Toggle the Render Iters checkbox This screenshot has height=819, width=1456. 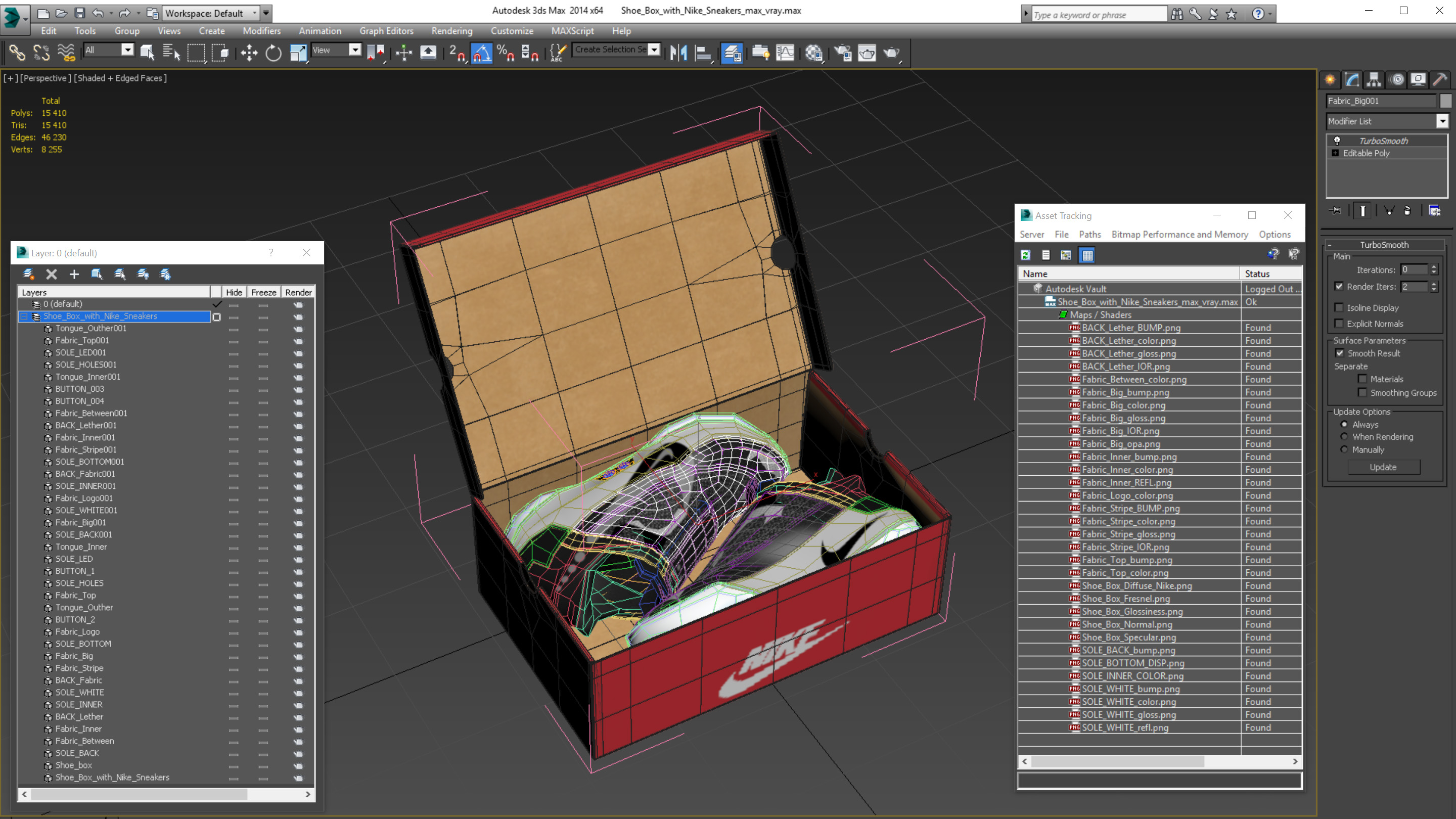[1339, 287]
